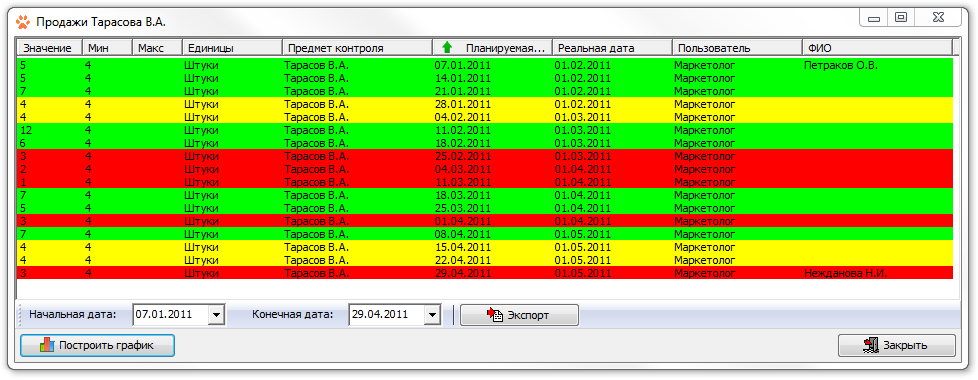Sort by the Макс column header

coord(158,48)
